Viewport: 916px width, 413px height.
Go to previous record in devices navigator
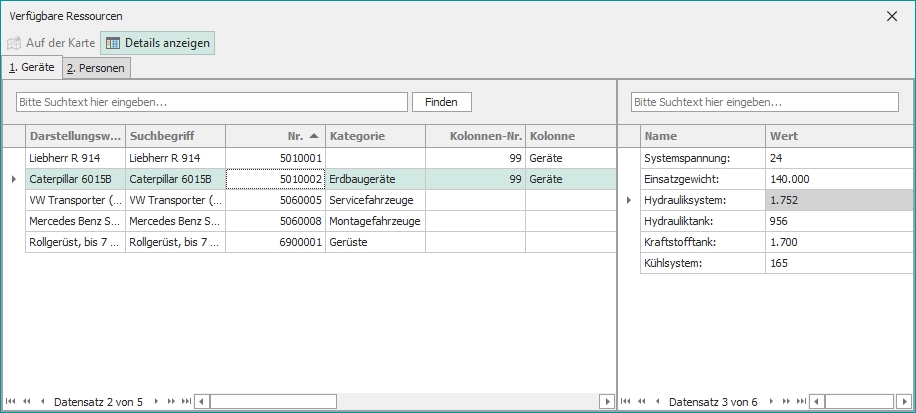pos(42,401)
